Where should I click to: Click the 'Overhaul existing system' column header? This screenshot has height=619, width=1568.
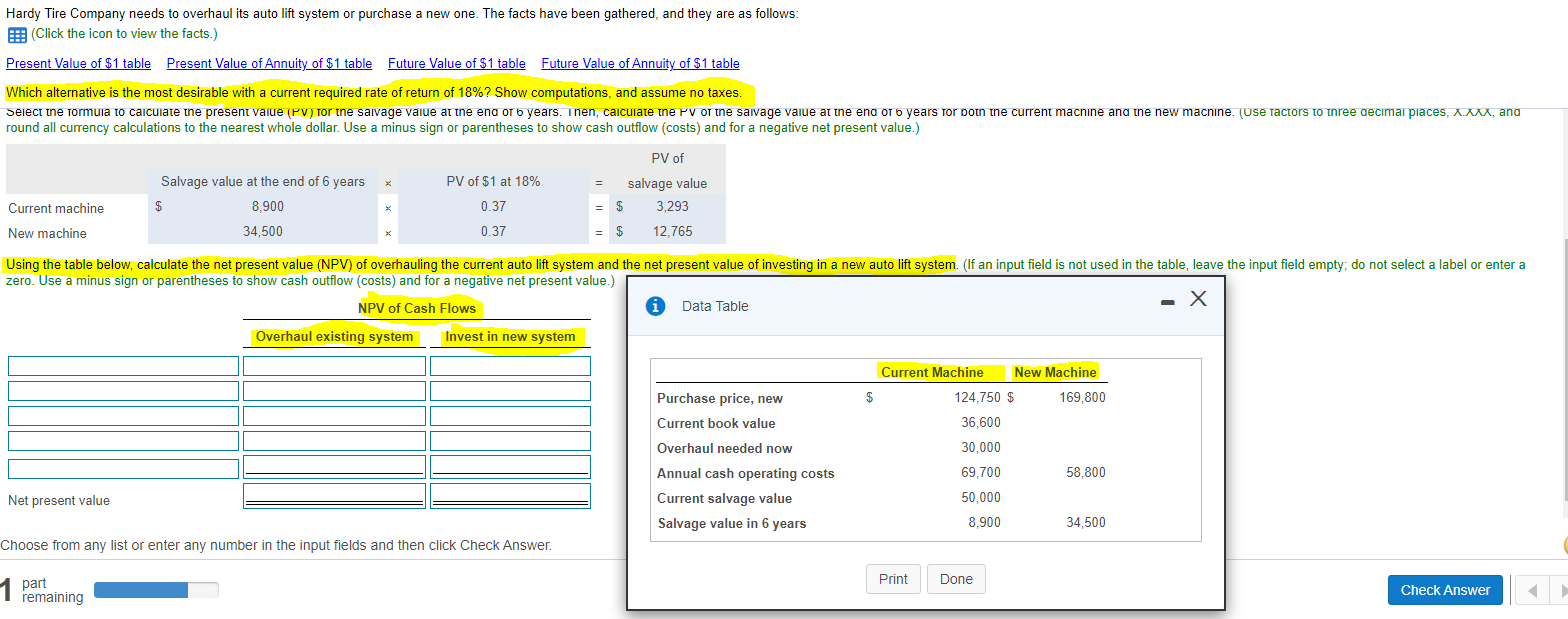point(334,337)
